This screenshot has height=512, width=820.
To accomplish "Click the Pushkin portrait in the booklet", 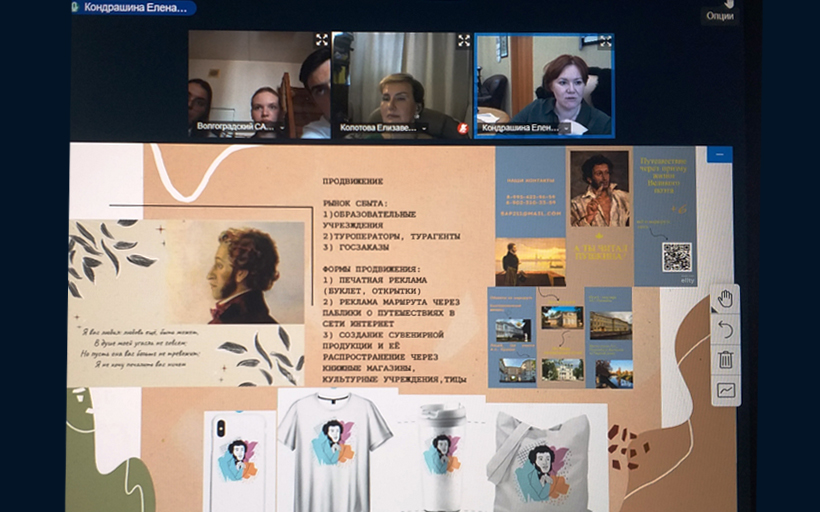I will click(x=599, y=189).
